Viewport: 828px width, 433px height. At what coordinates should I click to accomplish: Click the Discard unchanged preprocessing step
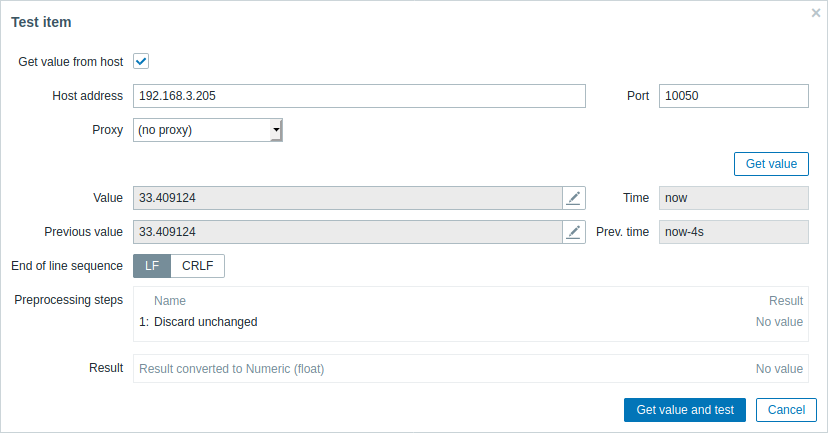pos(205,322)
